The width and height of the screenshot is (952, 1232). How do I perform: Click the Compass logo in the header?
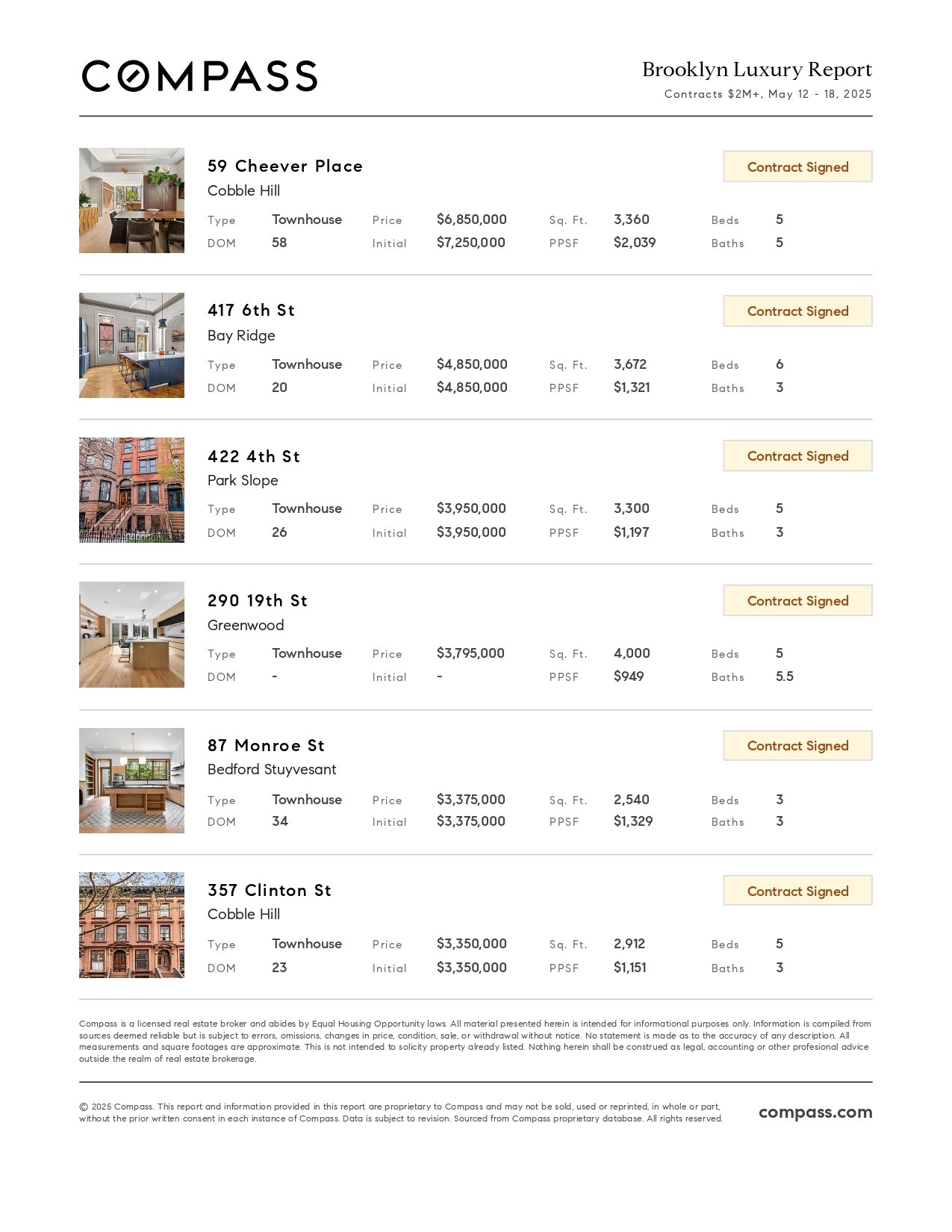tap(199, 76)
